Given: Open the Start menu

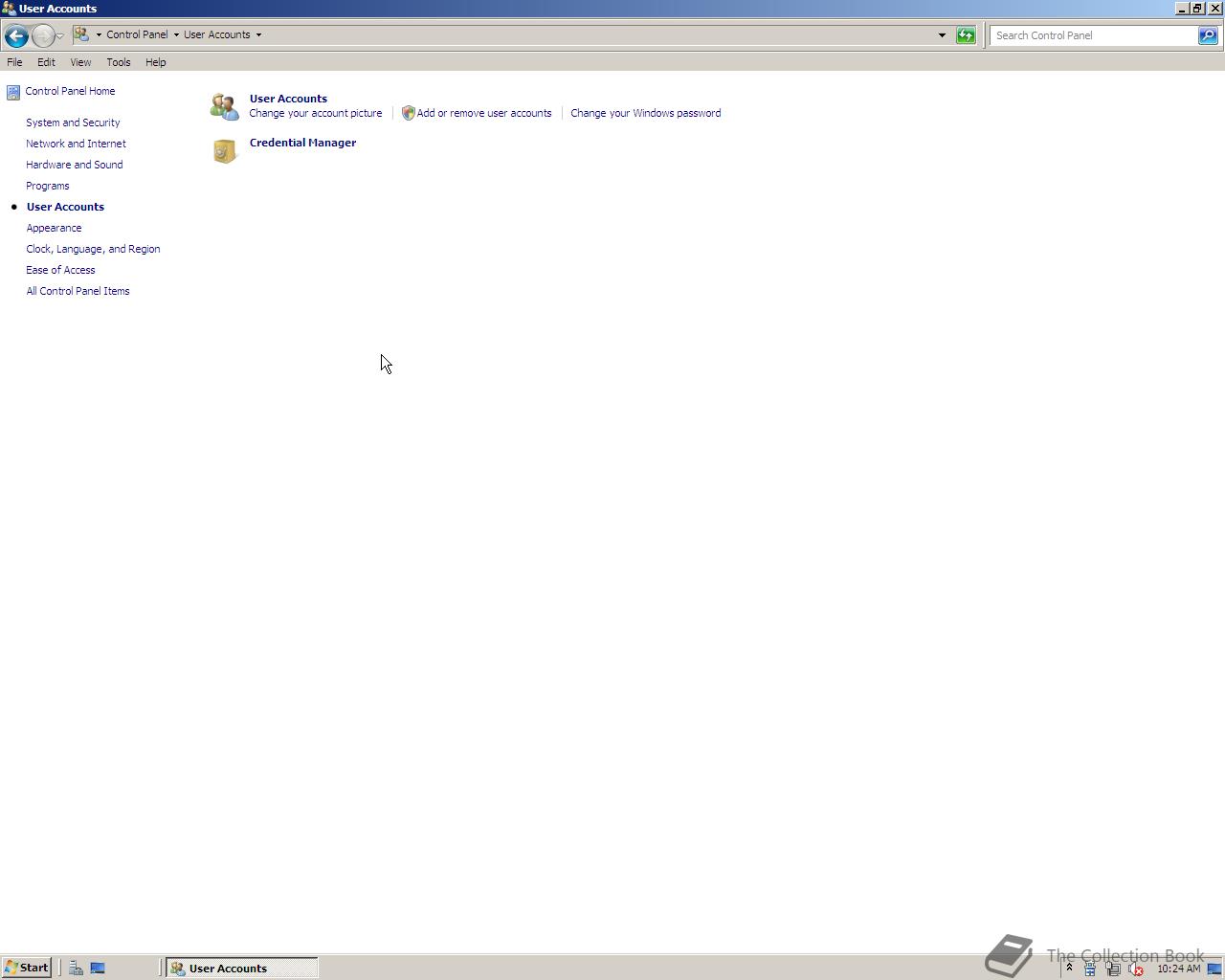Looking at the screenshot, I should 27,968.
